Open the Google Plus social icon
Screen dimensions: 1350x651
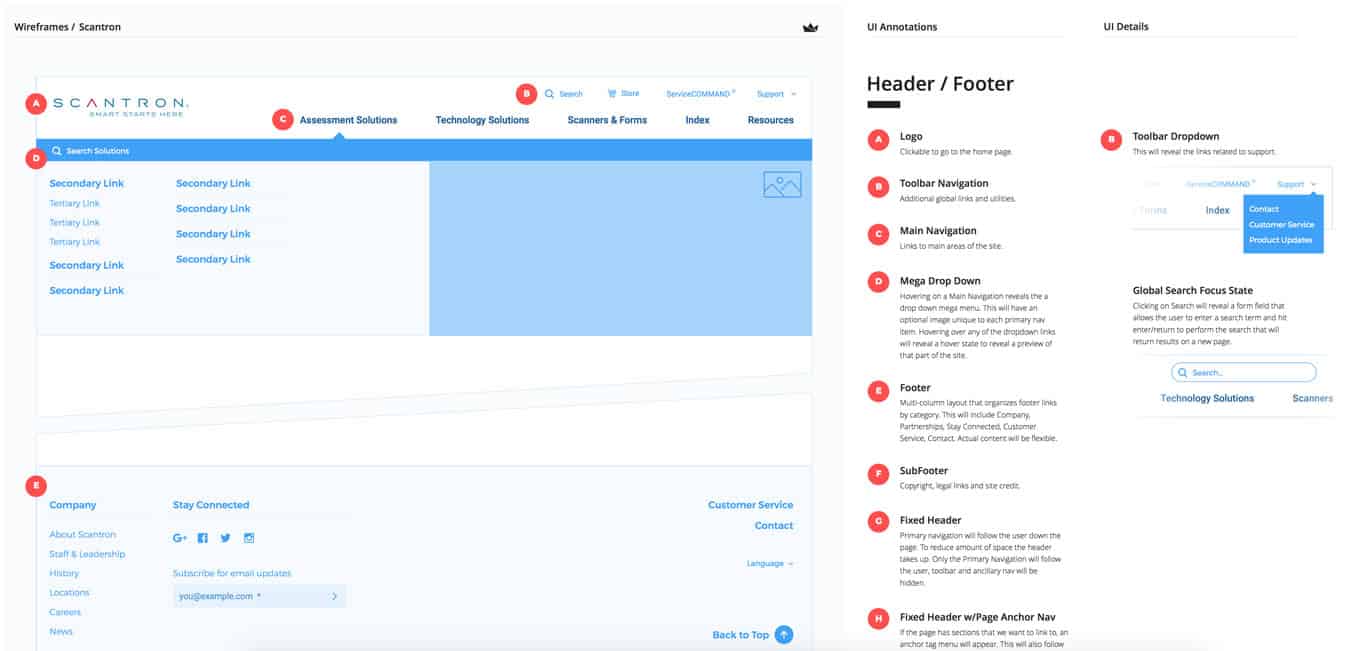coord(180,538)
